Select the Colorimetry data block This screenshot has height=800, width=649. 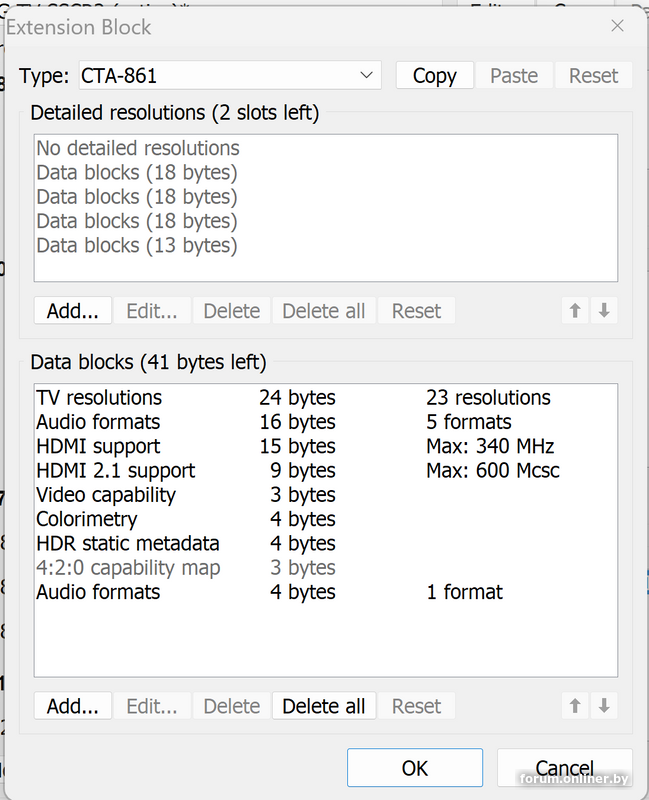click(x=87, y=519)
